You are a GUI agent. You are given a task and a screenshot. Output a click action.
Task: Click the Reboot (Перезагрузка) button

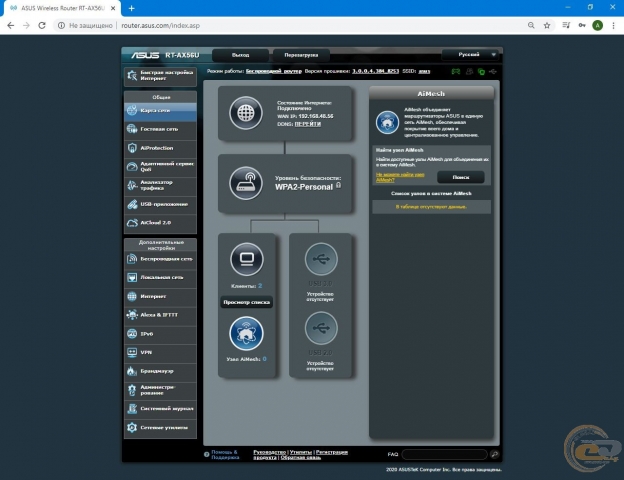pos(301,55)
